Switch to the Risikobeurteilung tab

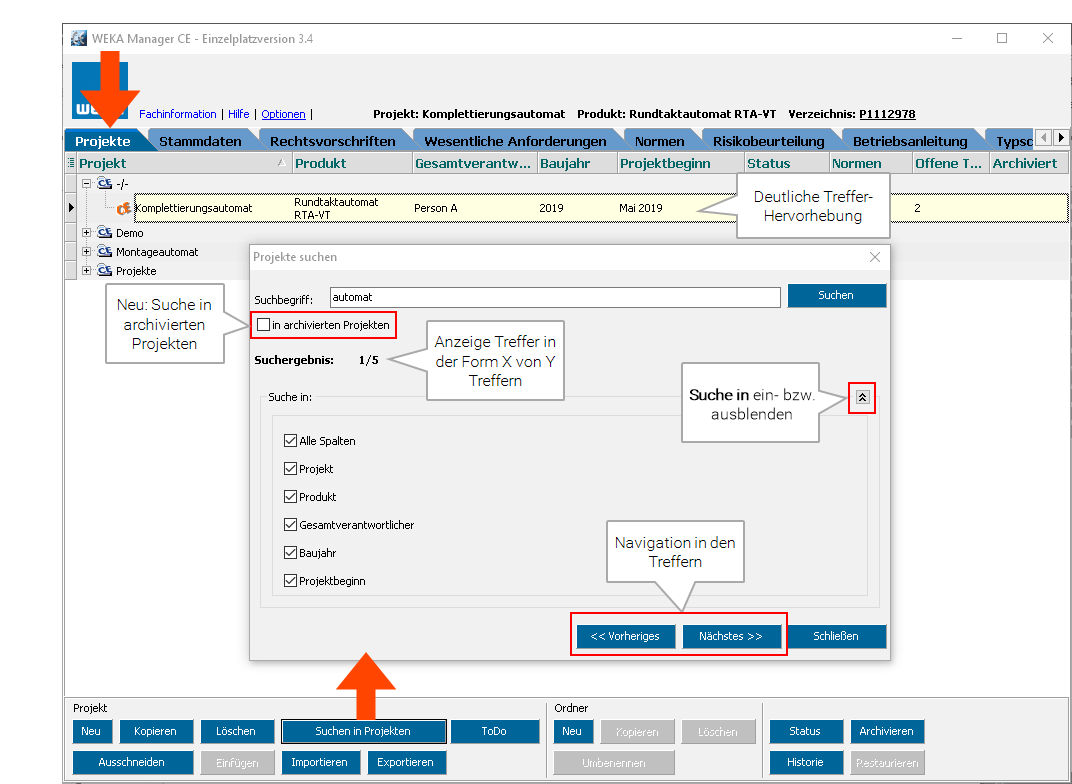(768, 141)
